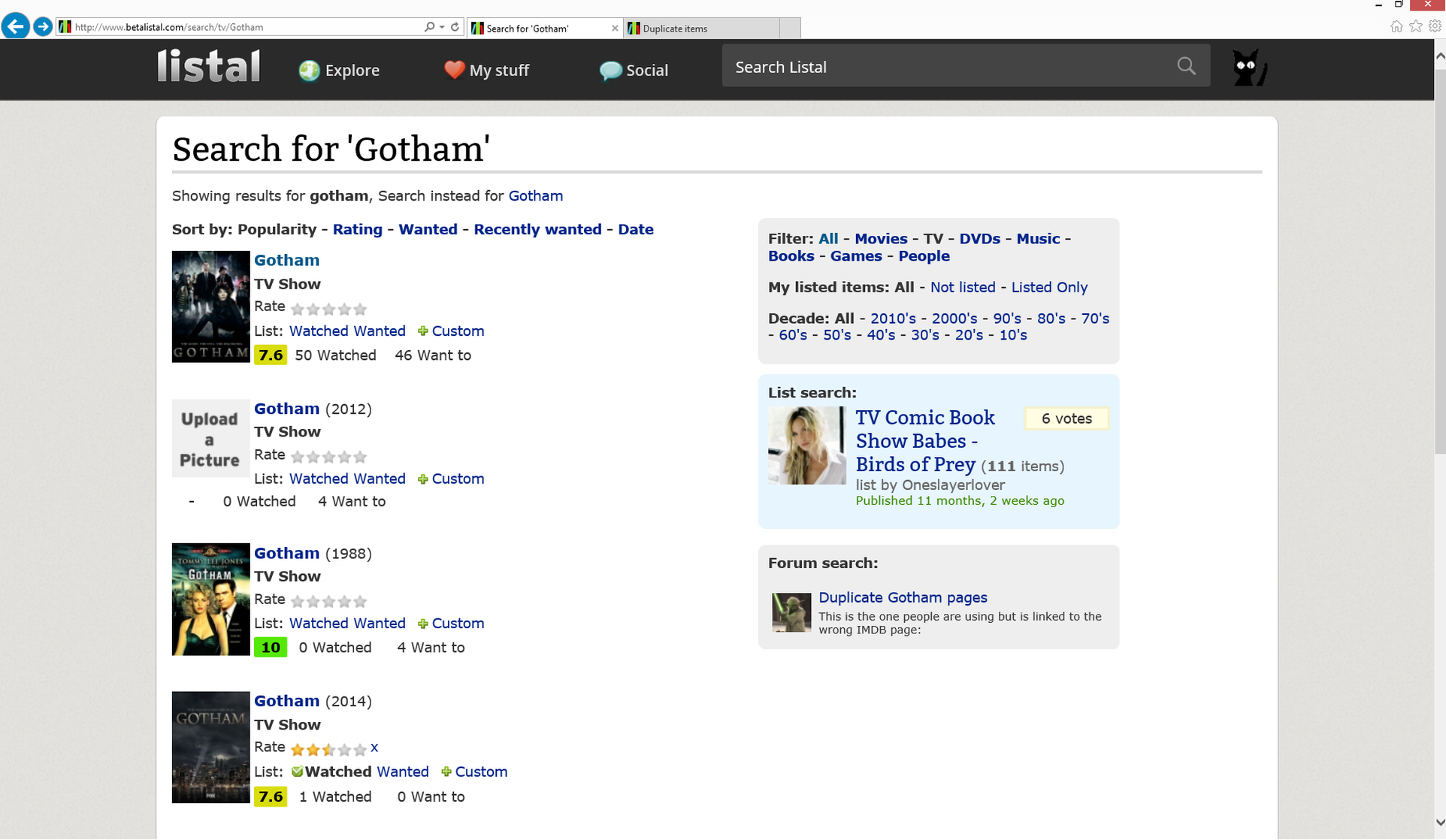
Task: Click the browser Back arrow button
Action: pos(15,26)
